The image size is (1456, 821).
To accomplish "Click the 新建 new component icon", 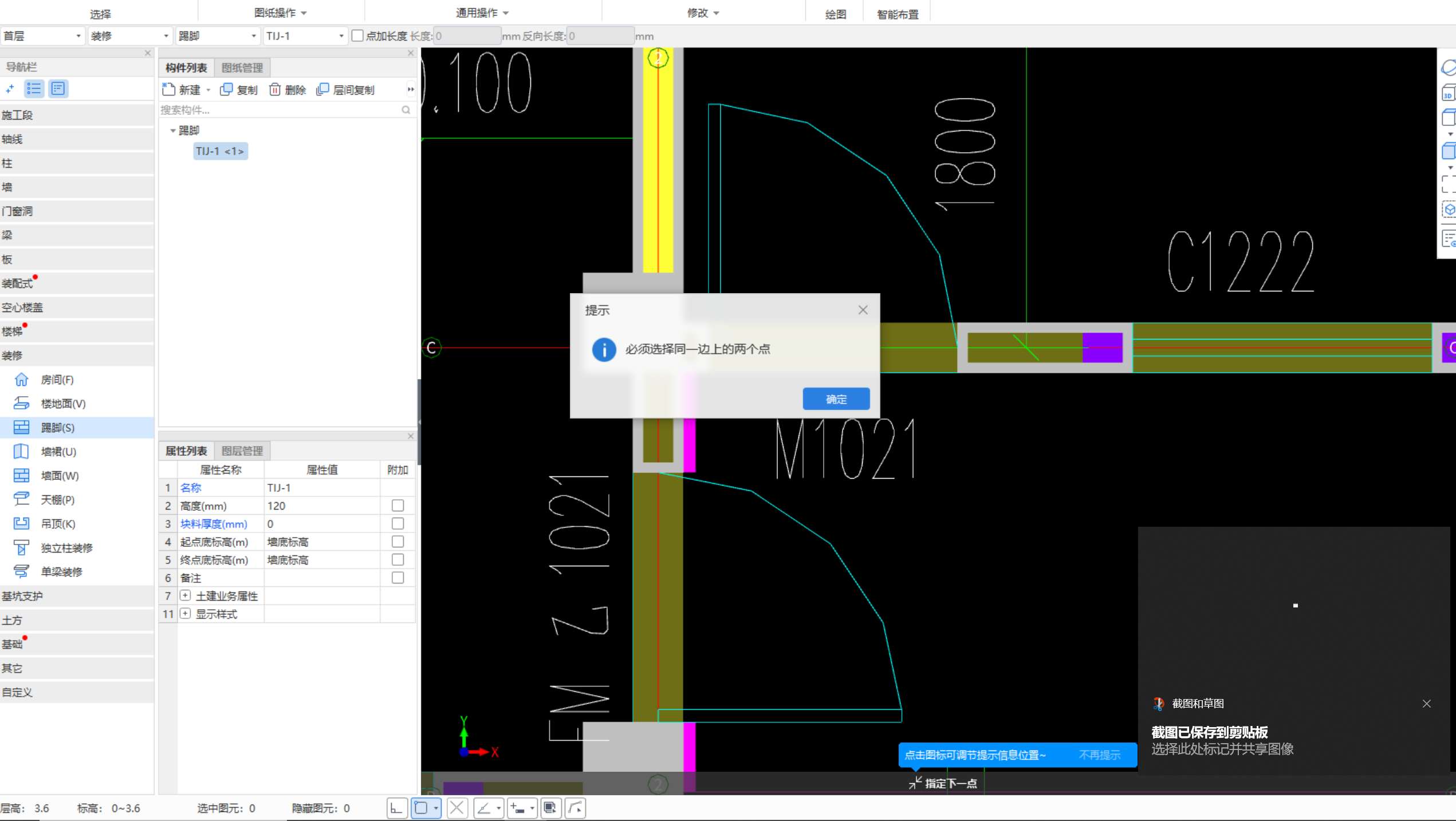I will (168, 89).
